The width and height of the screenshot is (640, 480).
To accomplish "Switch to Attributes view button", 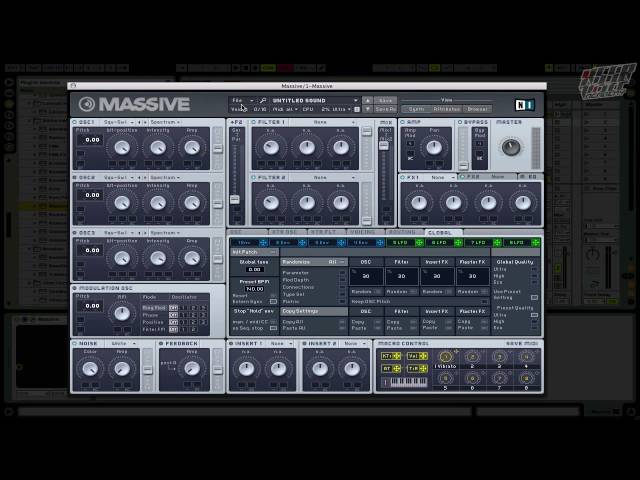I will tap(447, 109).
